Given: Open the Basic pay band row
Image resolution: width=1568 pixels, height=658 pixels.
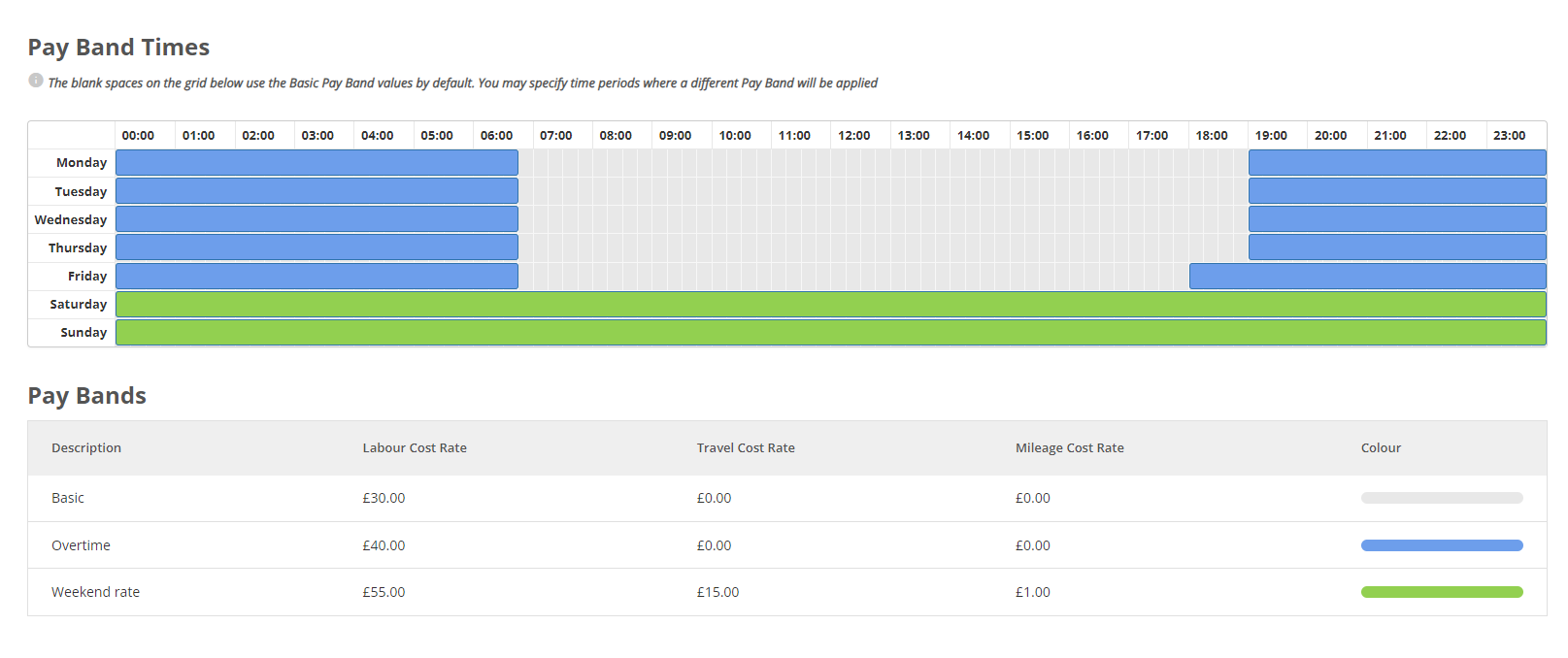Looking at the screenshot, I should [x=787, y=498].
